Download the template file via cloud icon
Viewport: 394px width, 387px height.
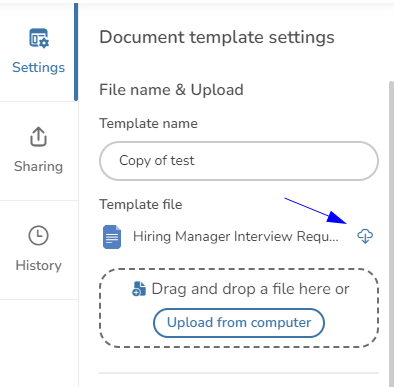(x=365, y=236)
